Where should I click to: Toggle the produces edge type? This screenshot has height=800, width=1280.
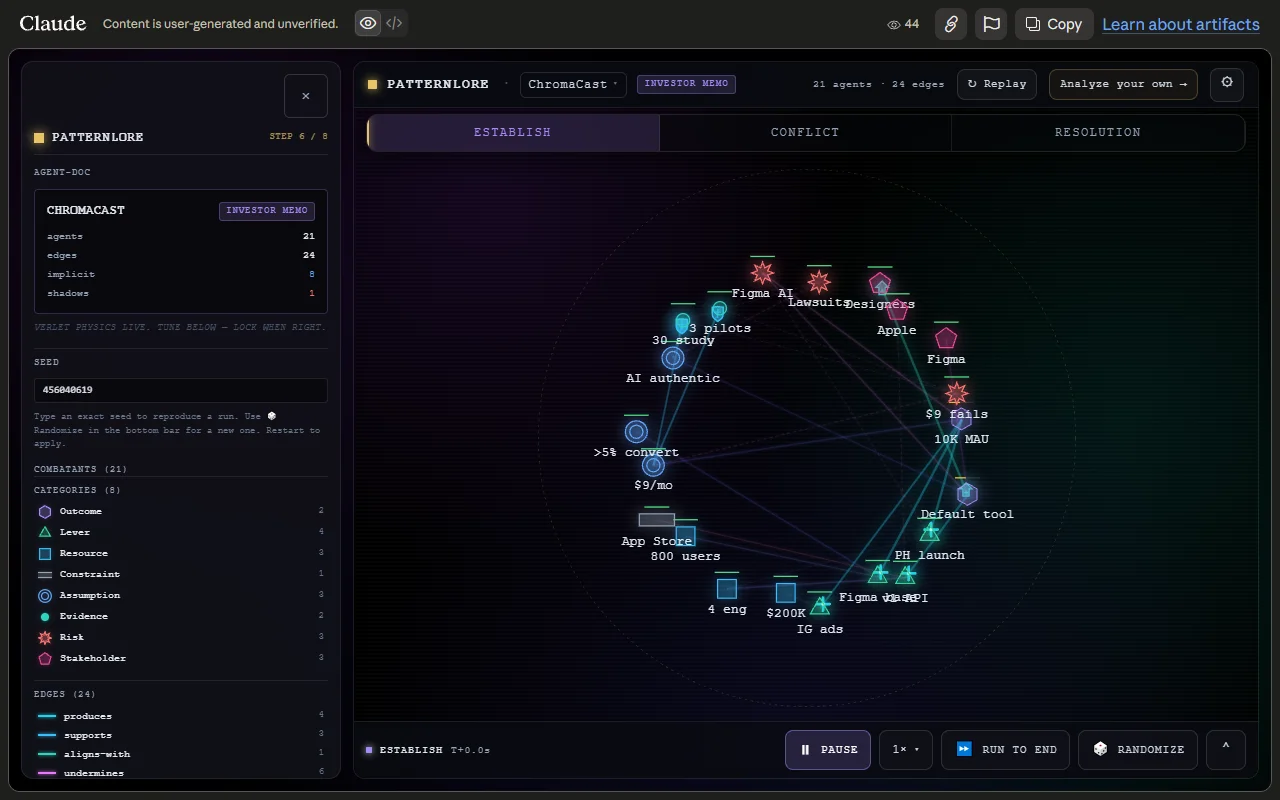[x=181, y=716]
